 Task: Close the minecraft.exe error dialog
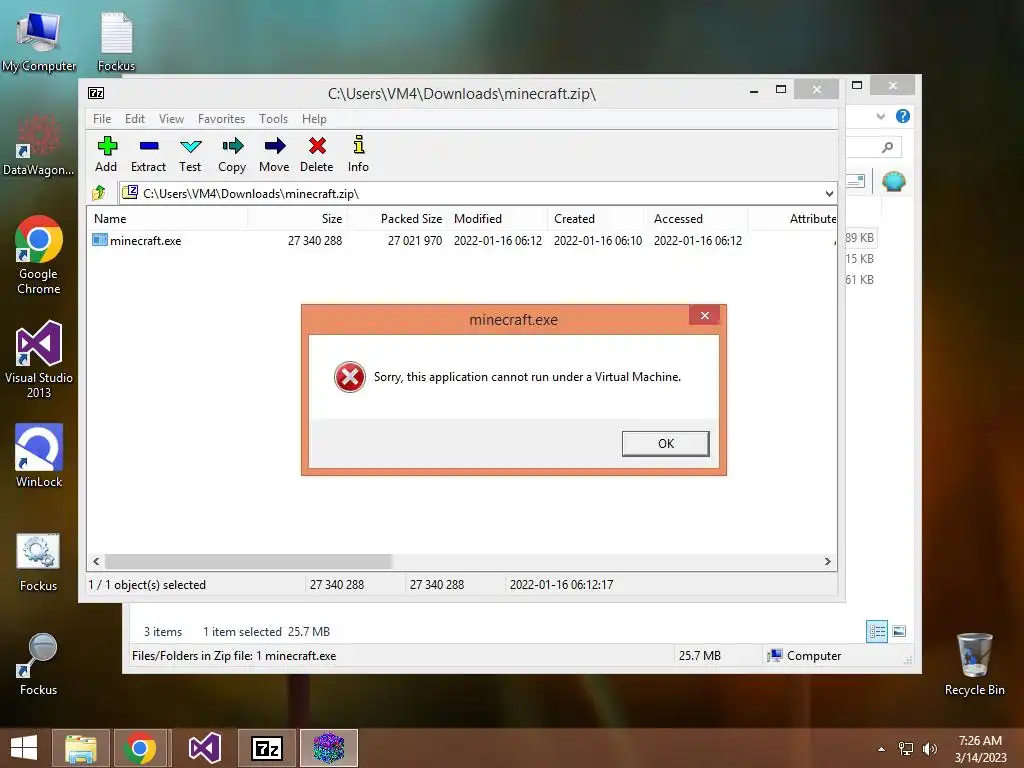click(705, 315)
